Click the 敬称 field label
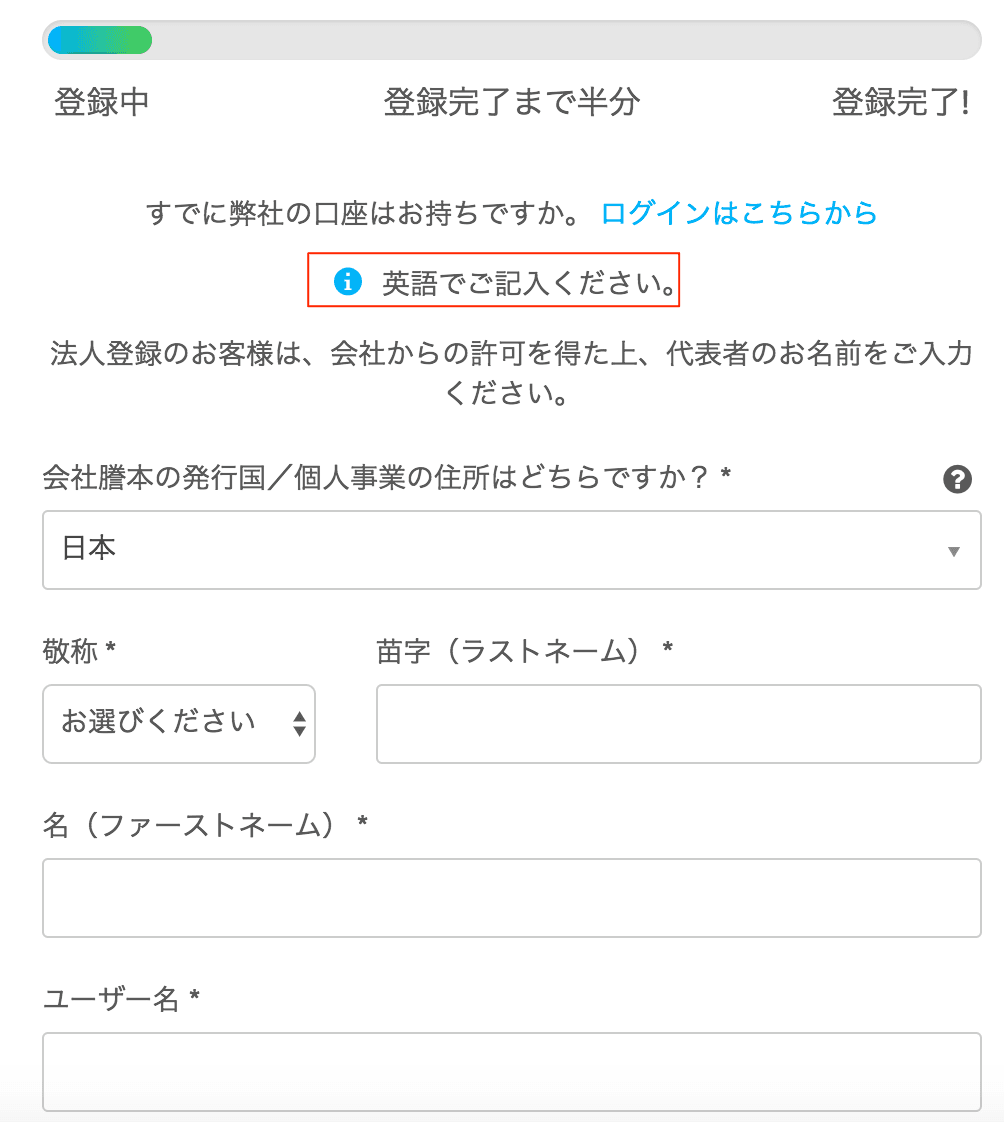 tap(71, 652)
